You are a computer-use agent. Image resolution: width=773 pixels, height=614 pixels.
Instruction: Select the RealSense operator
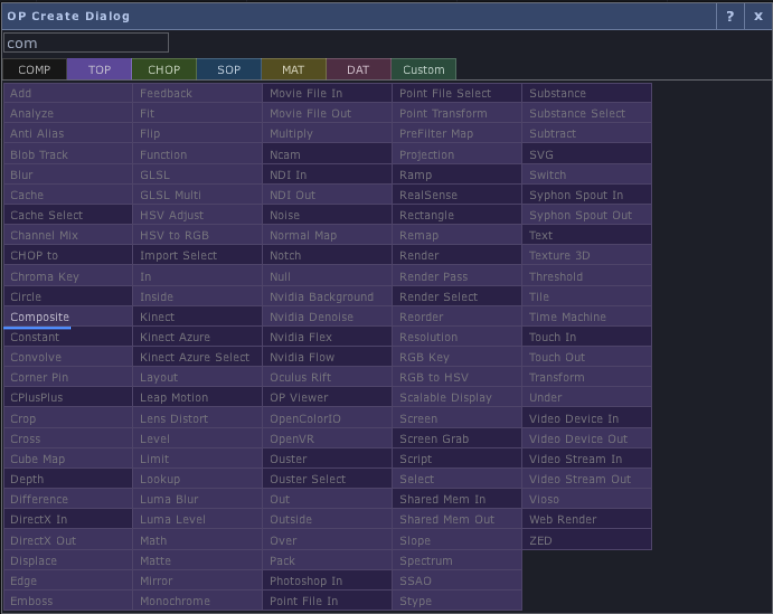457,195
